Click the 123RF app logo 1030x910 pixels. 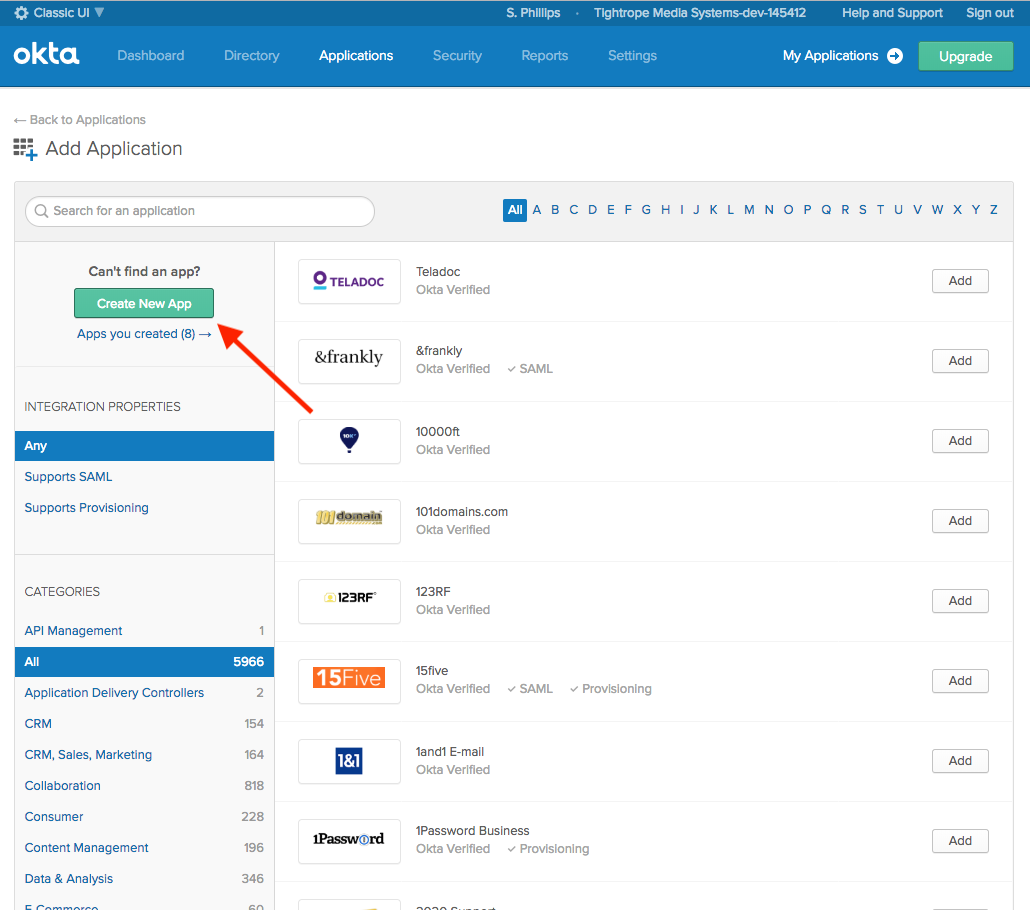tap(349, 601)
